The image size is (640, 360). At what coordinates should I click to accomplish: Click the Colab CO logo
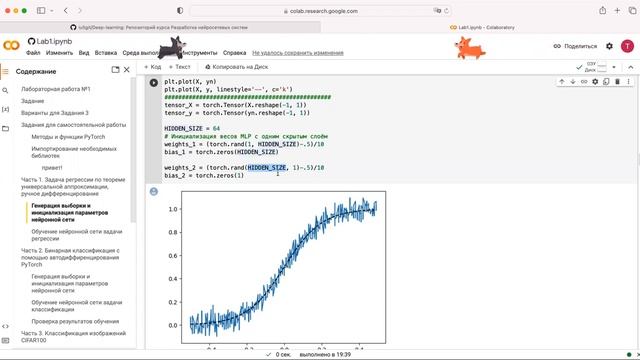click(11, 45)
